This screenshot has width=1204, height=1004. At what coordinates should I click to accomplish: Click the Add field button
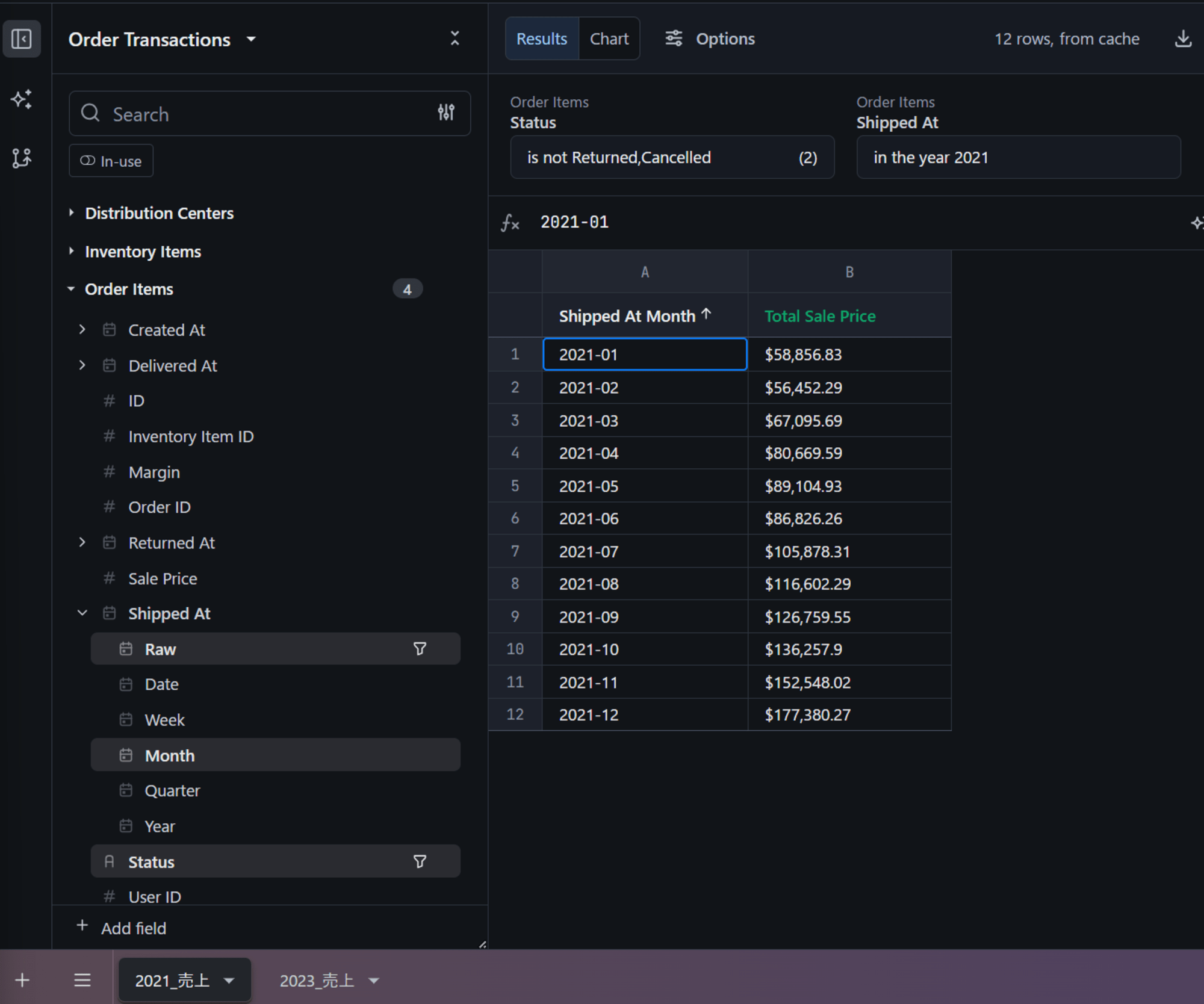[x=122, y=928]
